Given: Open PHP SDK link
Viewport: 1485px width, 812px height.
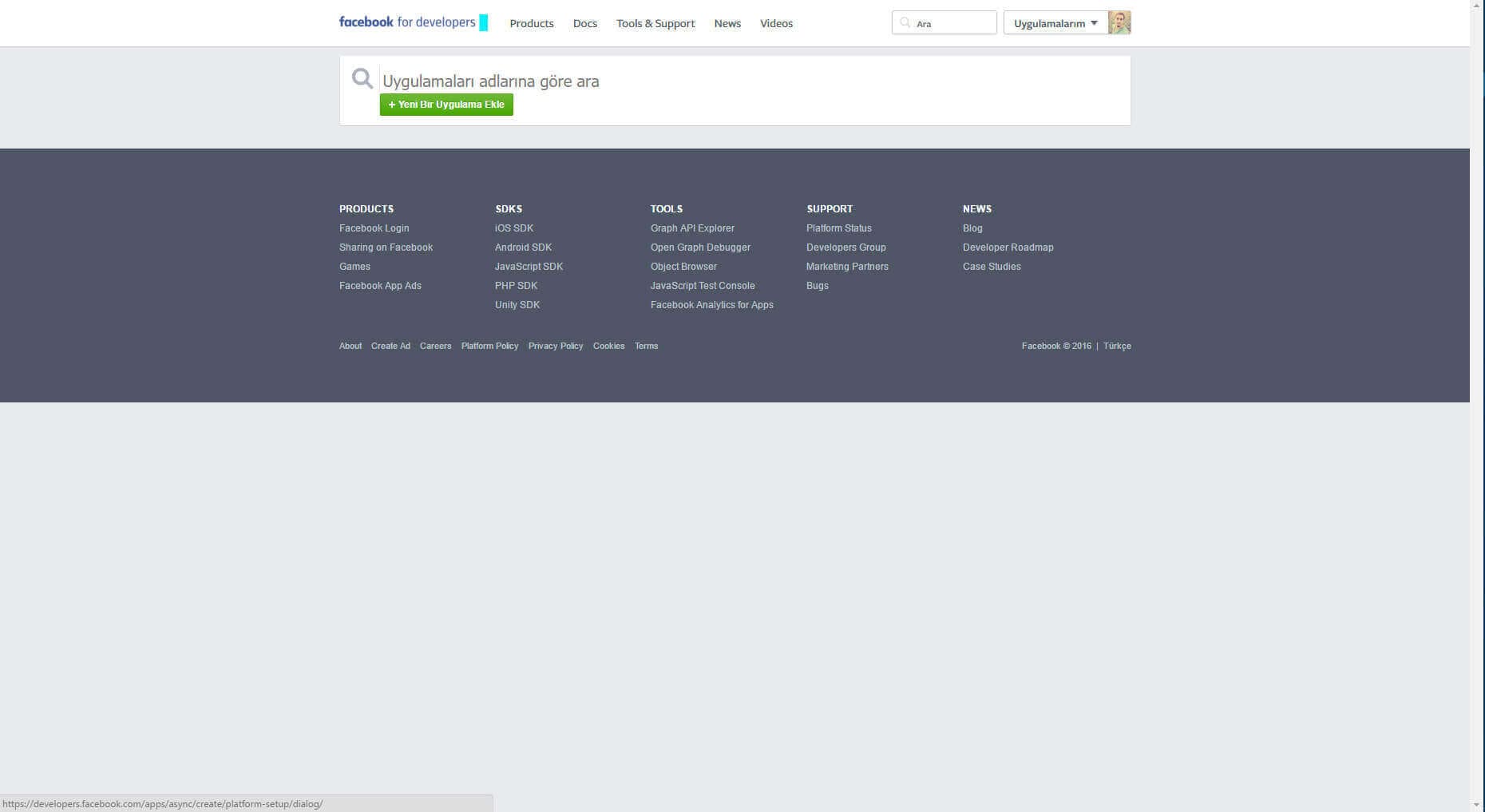Looking at the screenshot, I should pyautogui.click(x=516, y=286).
